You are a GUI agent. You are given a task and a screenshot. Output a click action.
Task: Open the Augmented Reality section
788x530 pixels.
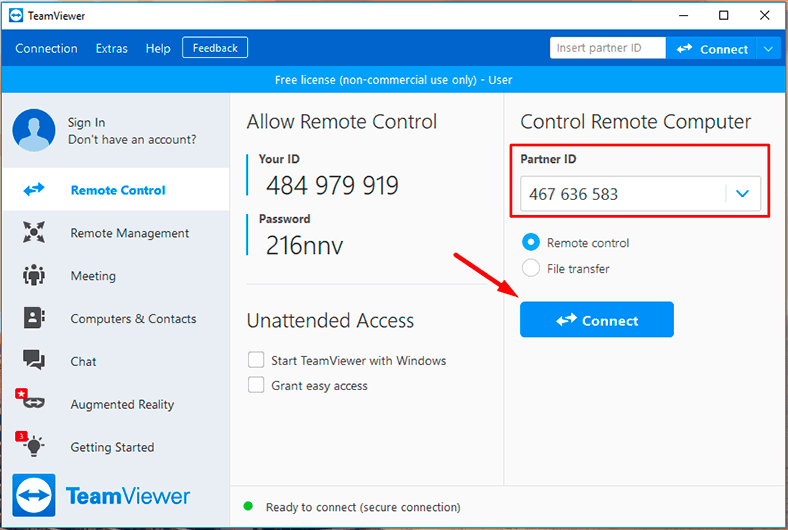pos(116,404)
